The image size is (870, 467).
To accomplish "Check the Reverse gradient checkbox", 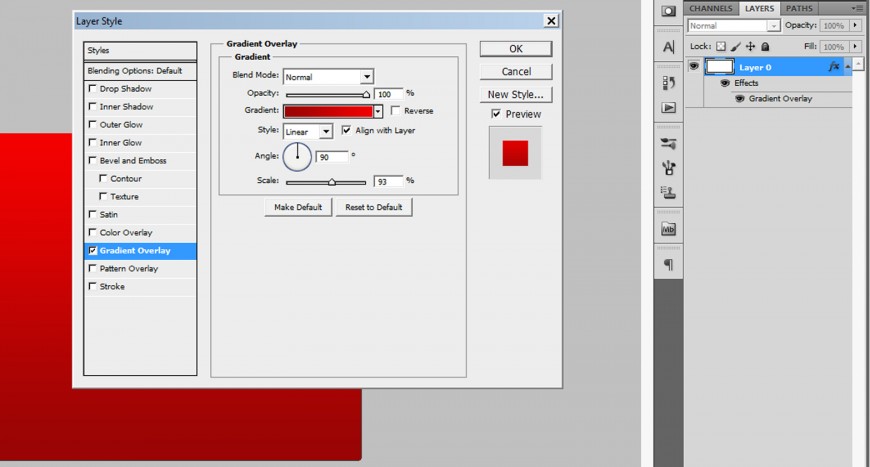I will point(395,110).
